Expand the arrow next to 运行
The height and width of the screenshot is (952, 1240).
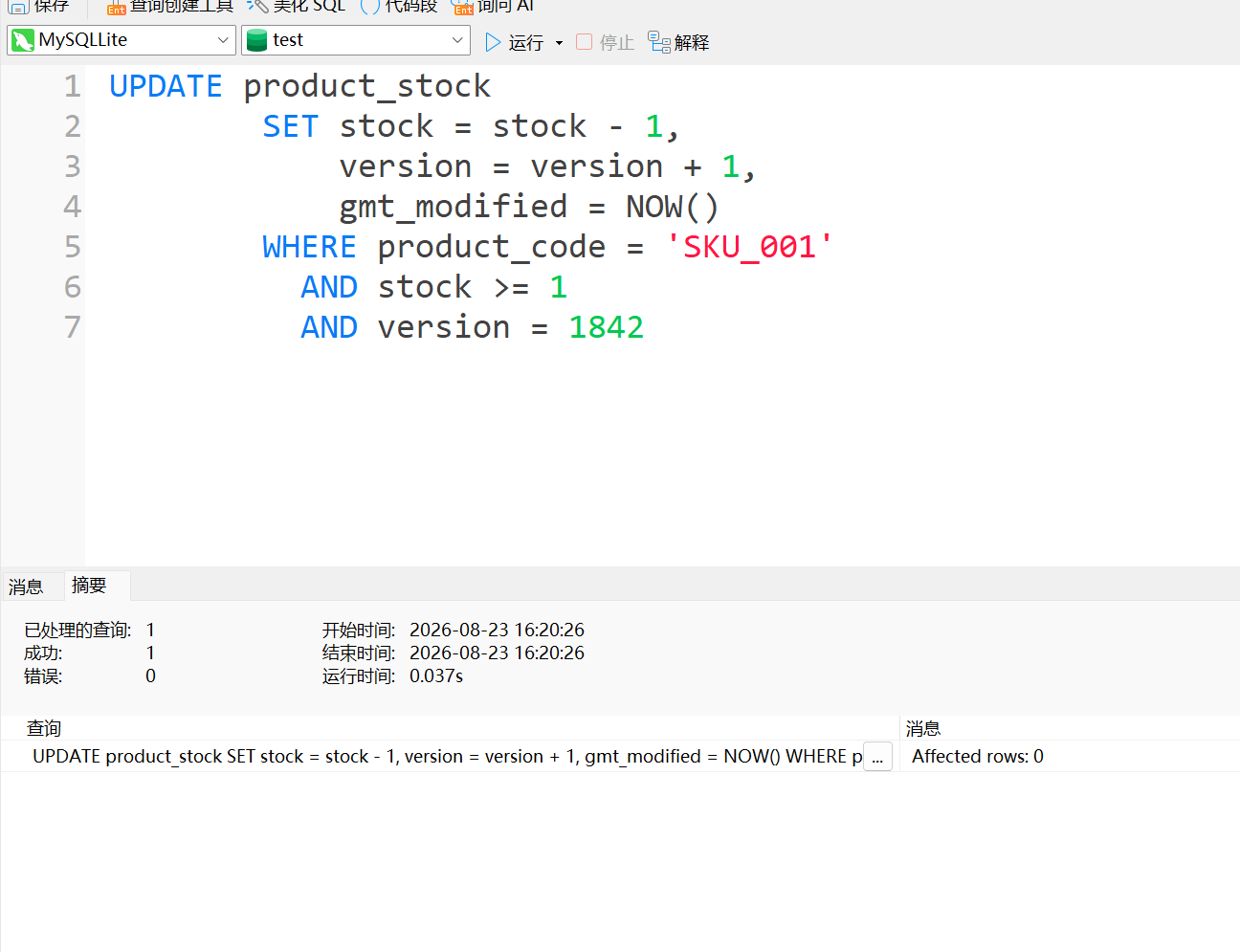(559, 43)
